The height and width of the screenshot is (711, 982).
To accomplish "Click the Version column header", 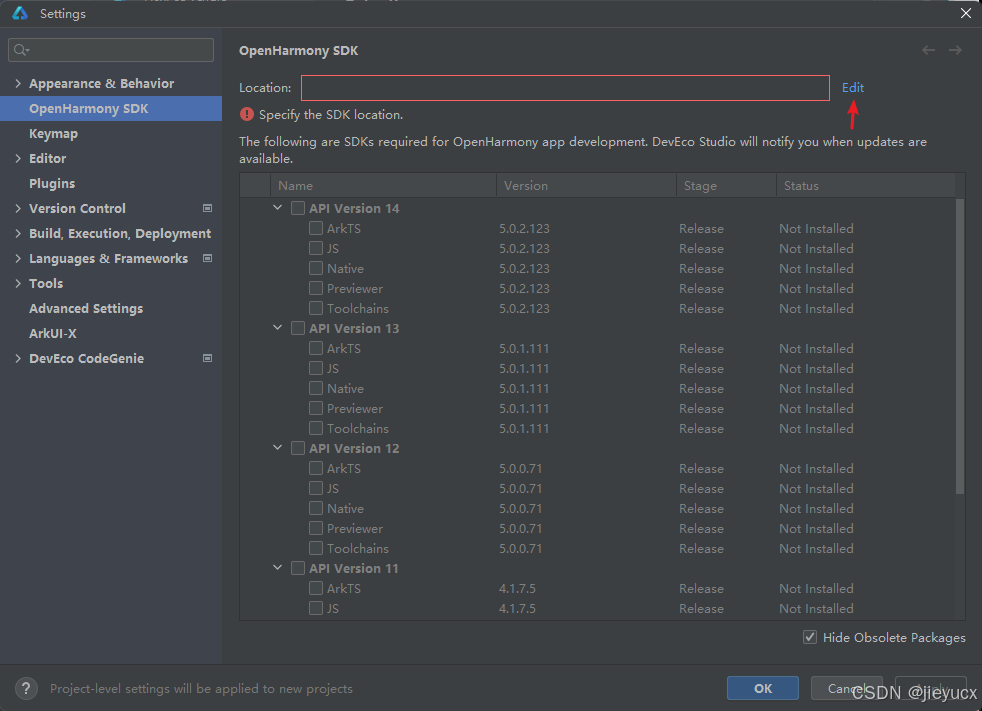I will point(586,185).
